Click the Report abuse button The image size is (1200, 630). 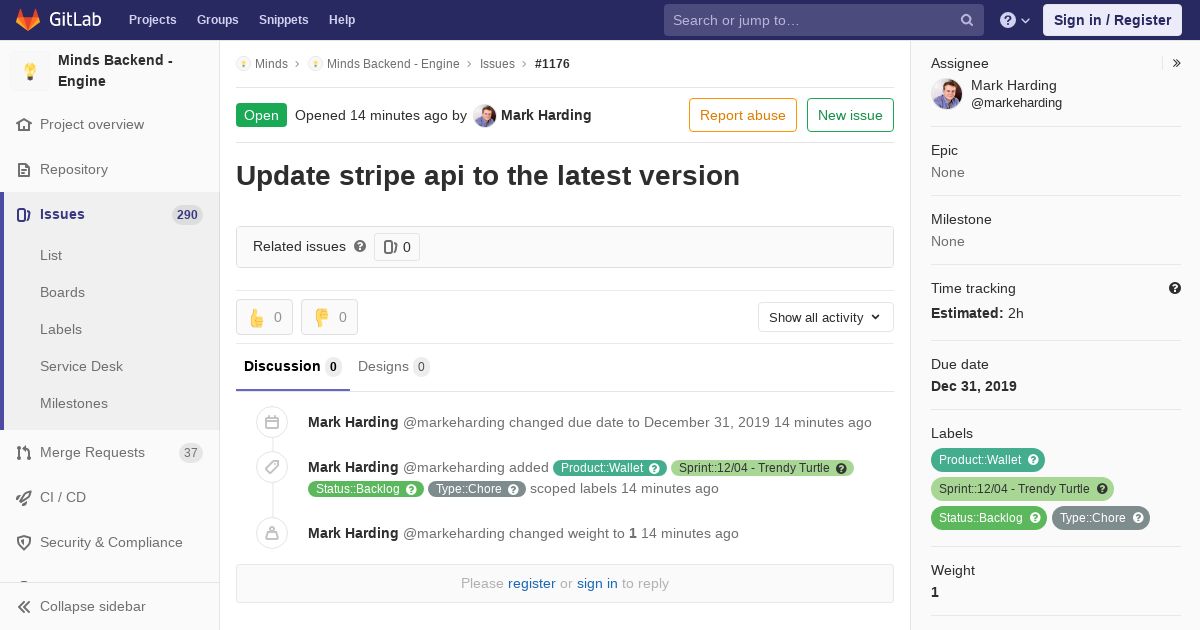pyautogui.click(x=742, y=115)
